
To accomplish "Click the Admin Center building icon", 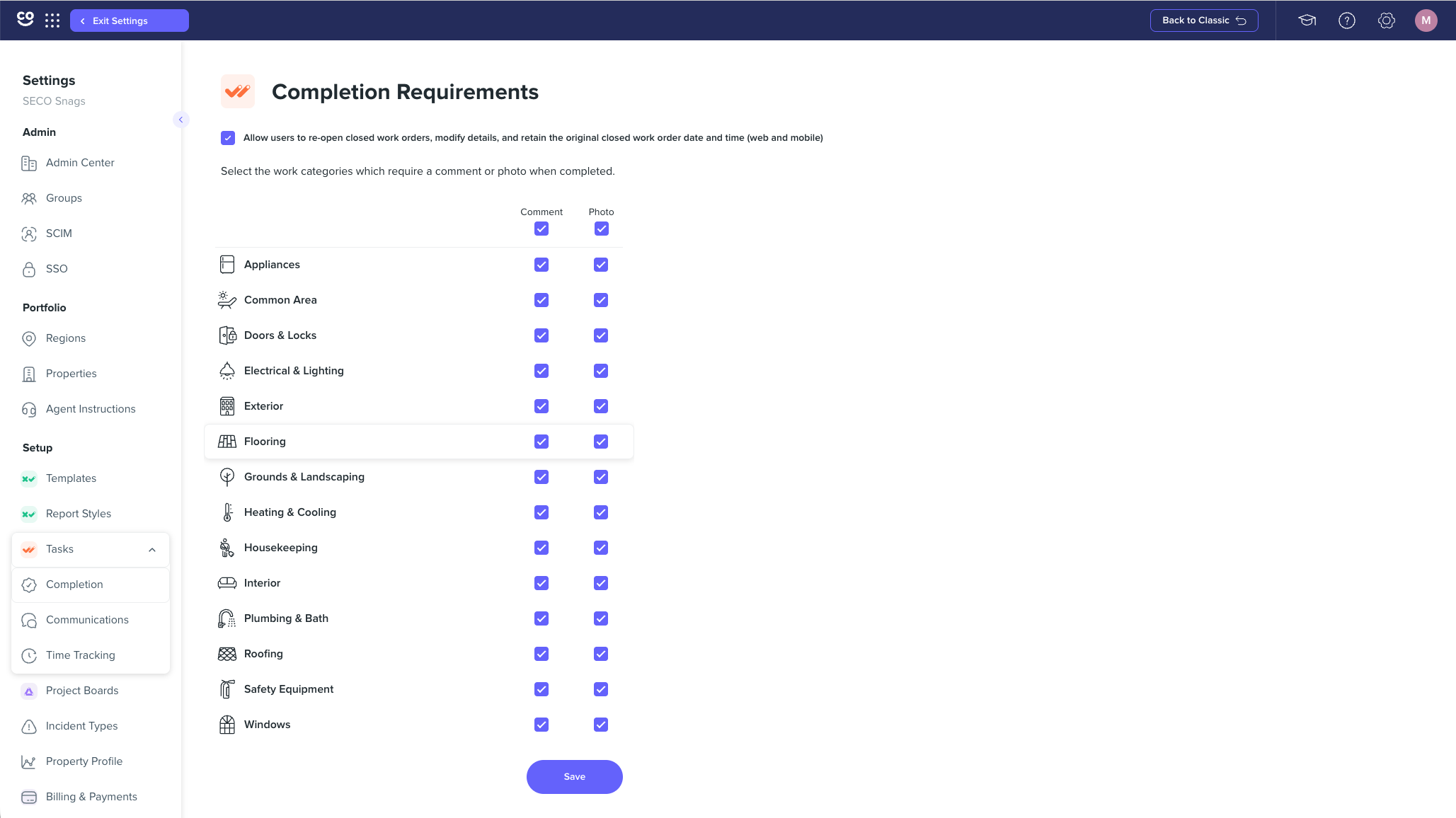I will [x=29, y=163].
